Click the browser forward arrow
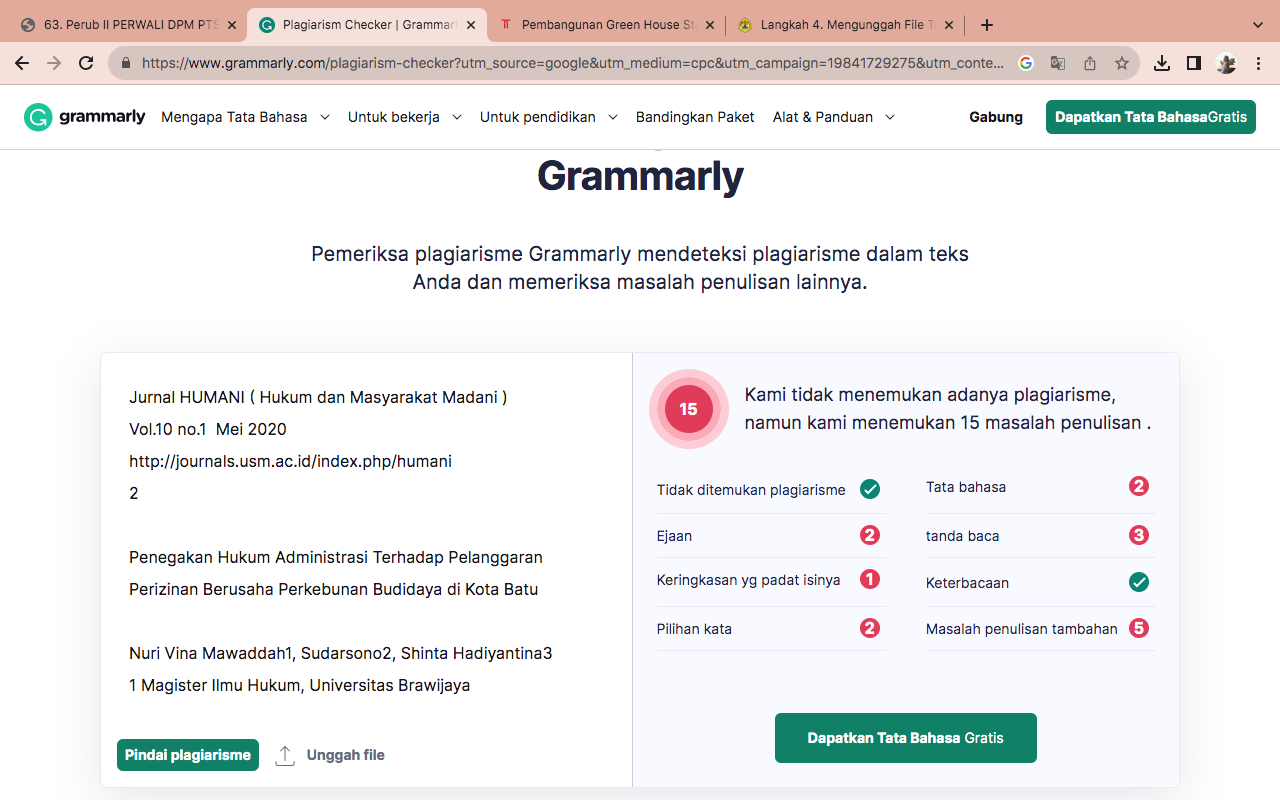The image size is (1280, 800). (x=54, y=63)
